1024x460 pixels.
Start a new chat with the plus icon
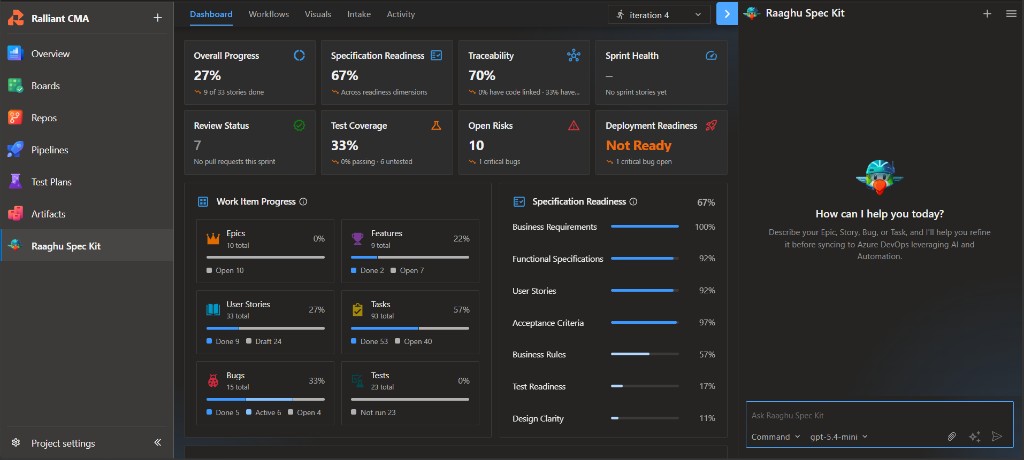point(987,13)
